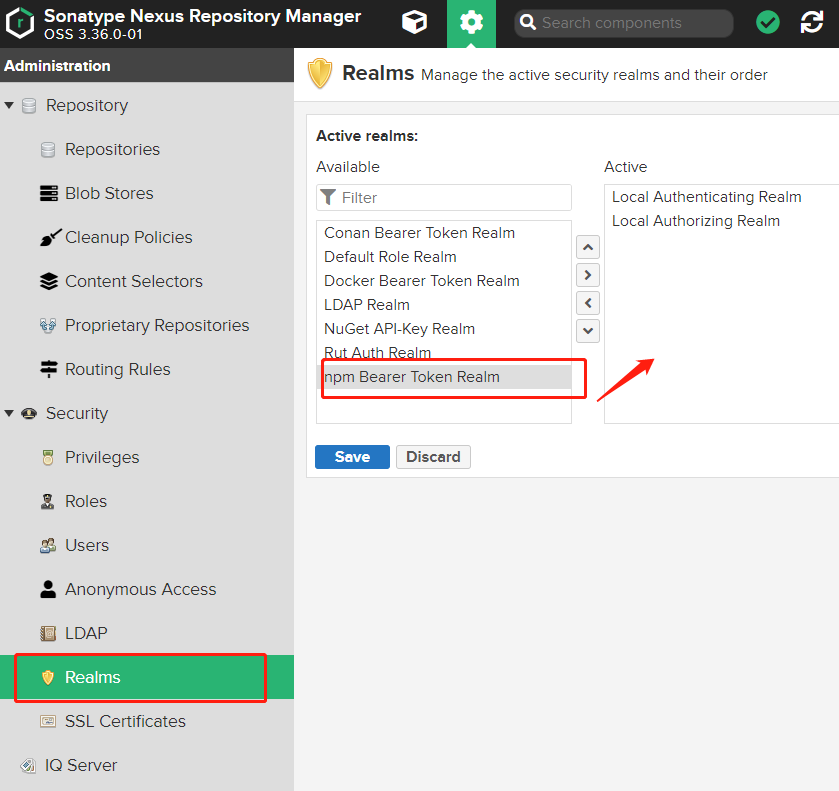Click the Repositories icon in sidebar
The width and height of the screenshot is (839, 791).
48,149
